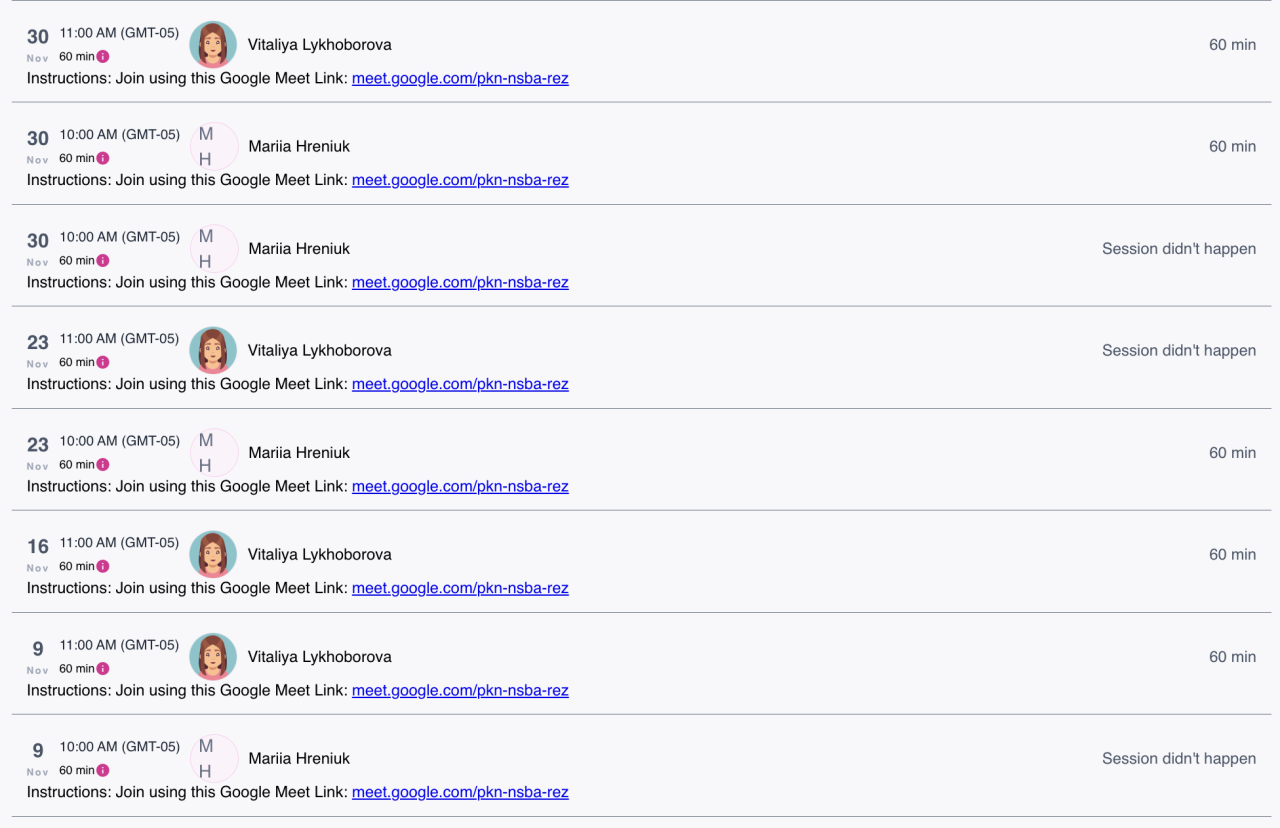Click the MH avatar on Nov 23 session
This screenshot has height=828, width=1280.
[213, 453]
